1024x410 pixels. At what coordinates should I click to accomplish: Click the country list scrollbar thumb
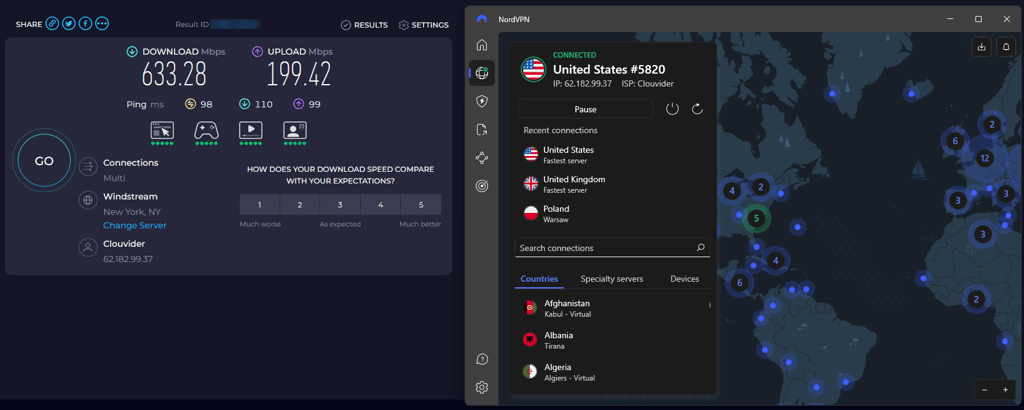tap(710, 304)
